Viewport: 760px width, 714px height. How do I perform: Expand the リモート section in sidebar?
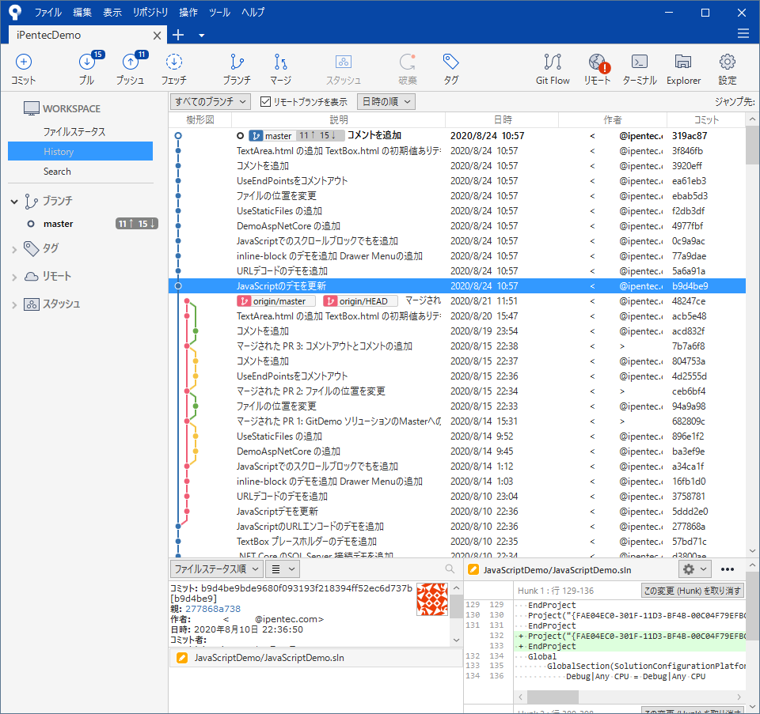click(15, 277)
